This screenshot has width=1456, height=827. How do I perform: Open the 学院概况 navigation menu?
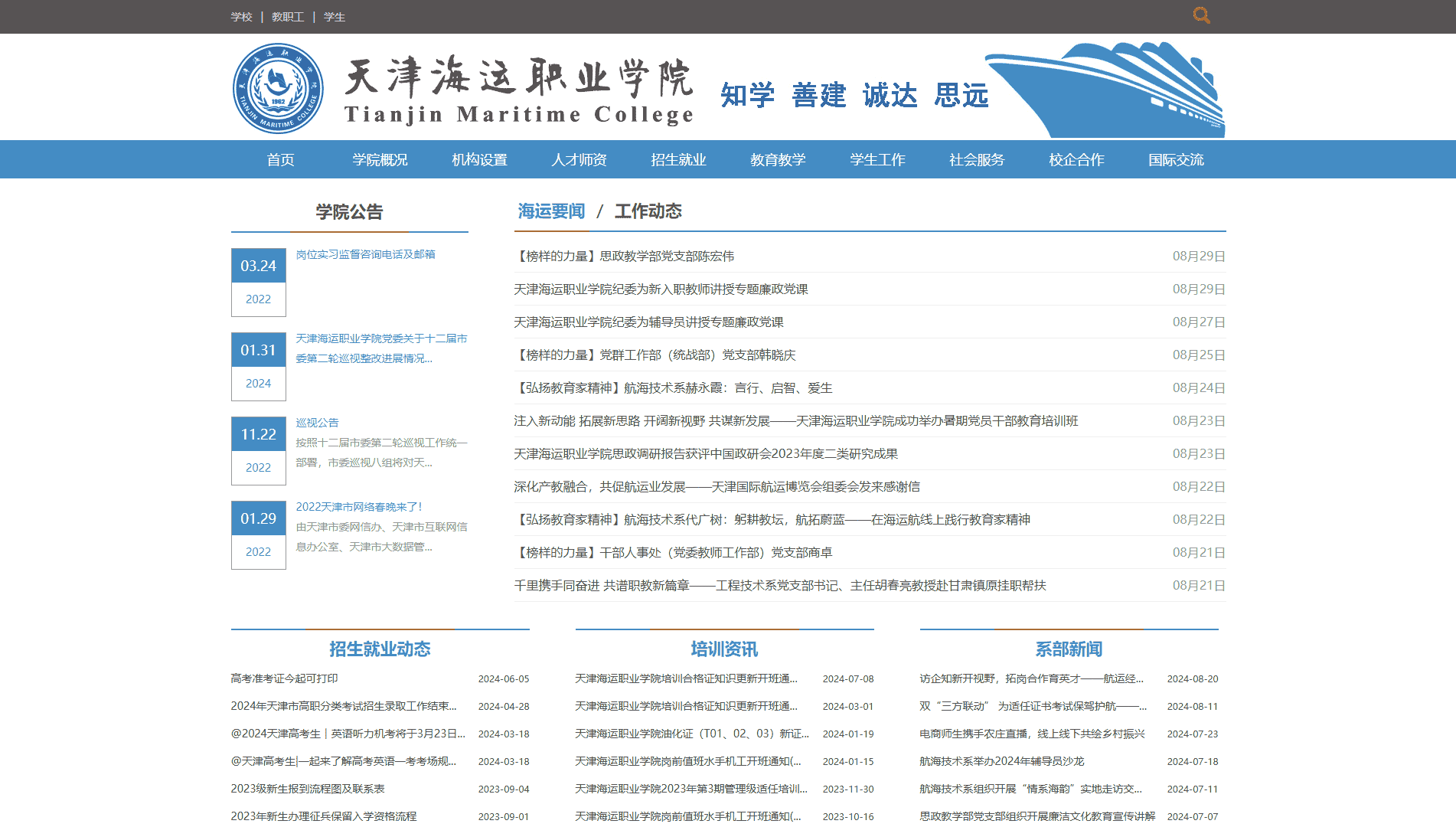click(380, 159)
